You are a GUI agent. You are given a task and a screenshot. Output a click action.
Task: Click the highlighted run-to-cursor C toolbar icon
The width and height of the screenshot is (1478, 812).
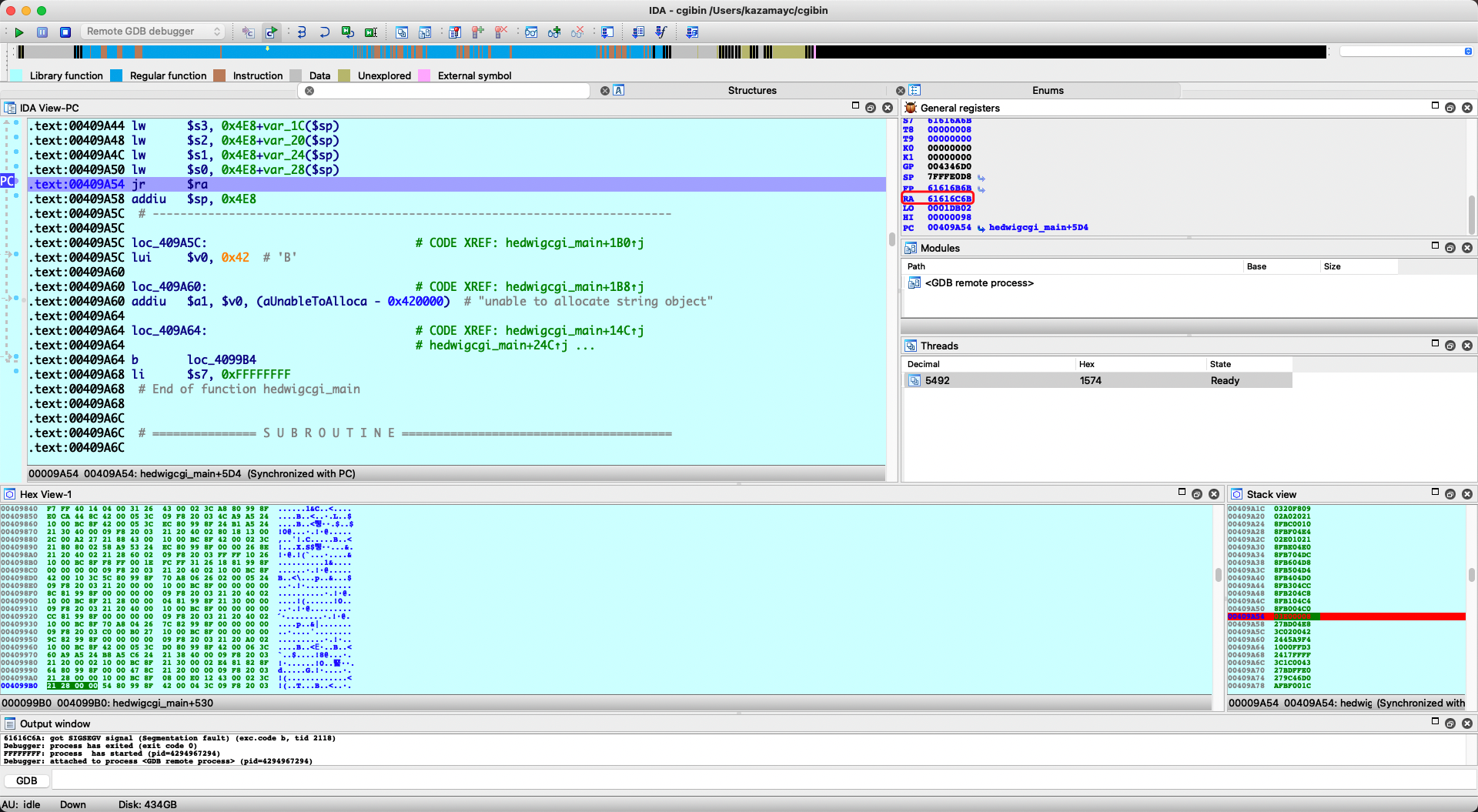(x=271, y=32)
